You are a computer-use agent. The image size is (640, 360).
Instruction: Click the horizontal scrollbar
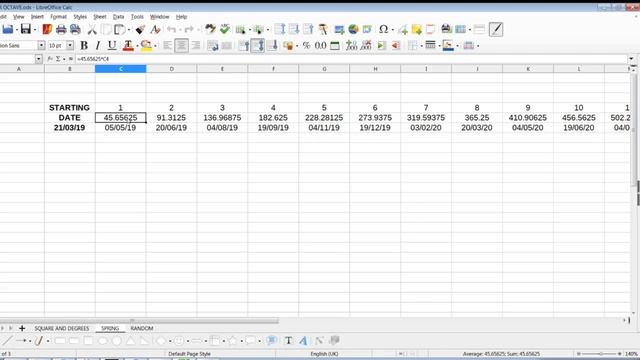point(139,321)
